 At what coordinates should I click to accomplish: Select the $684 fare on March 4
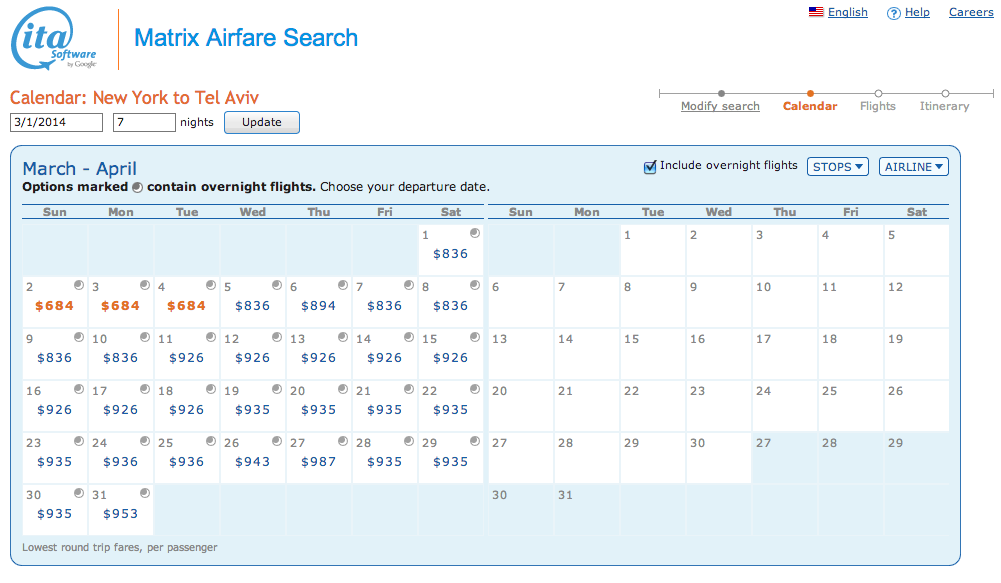tap(186, 306)
